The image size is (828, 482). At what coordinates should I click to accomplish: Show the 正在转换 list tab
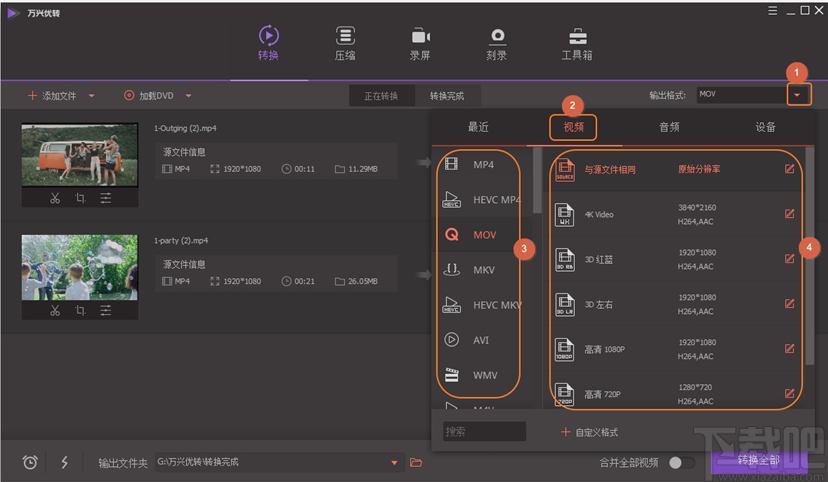(x=381, y=96)
